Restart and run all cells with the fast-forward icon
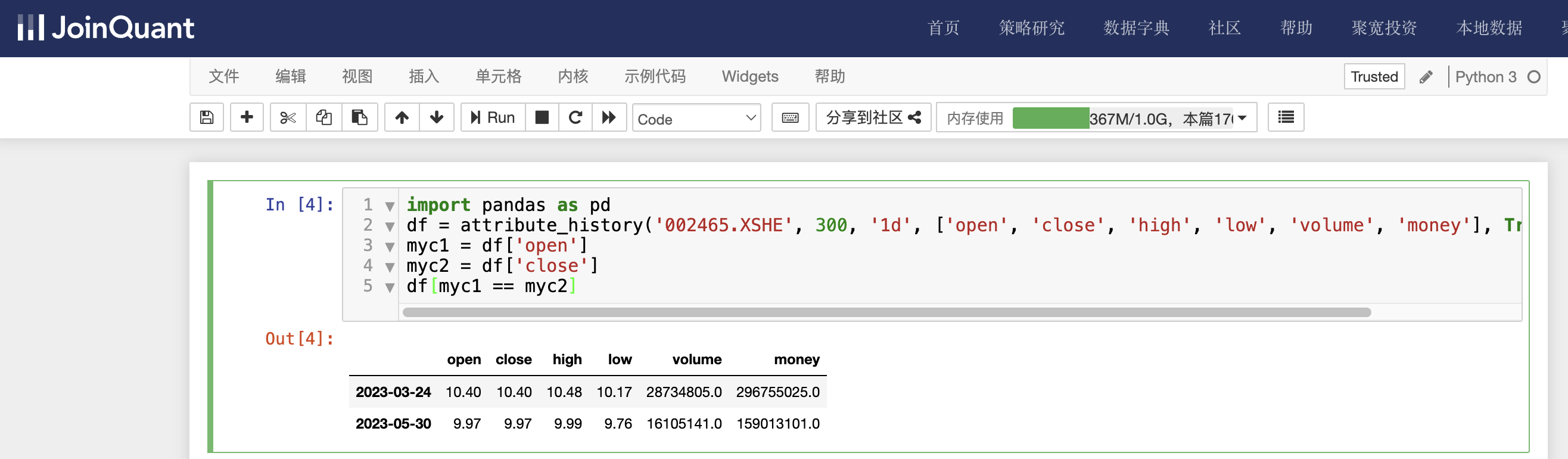Image resolution: width=1568 pixels, height=459 pixels. pyautogui.click(x=609, y=117)
